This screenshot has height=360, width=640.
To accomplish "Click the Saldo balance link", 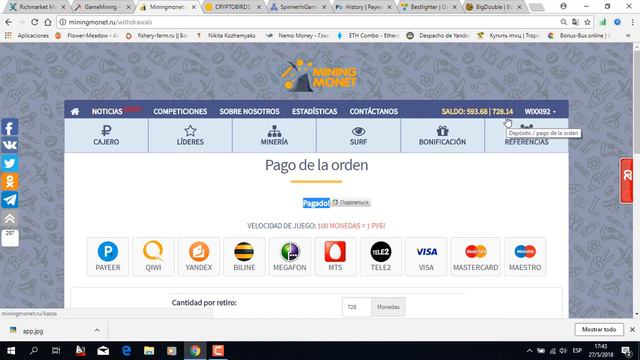I will click(477, 111).
